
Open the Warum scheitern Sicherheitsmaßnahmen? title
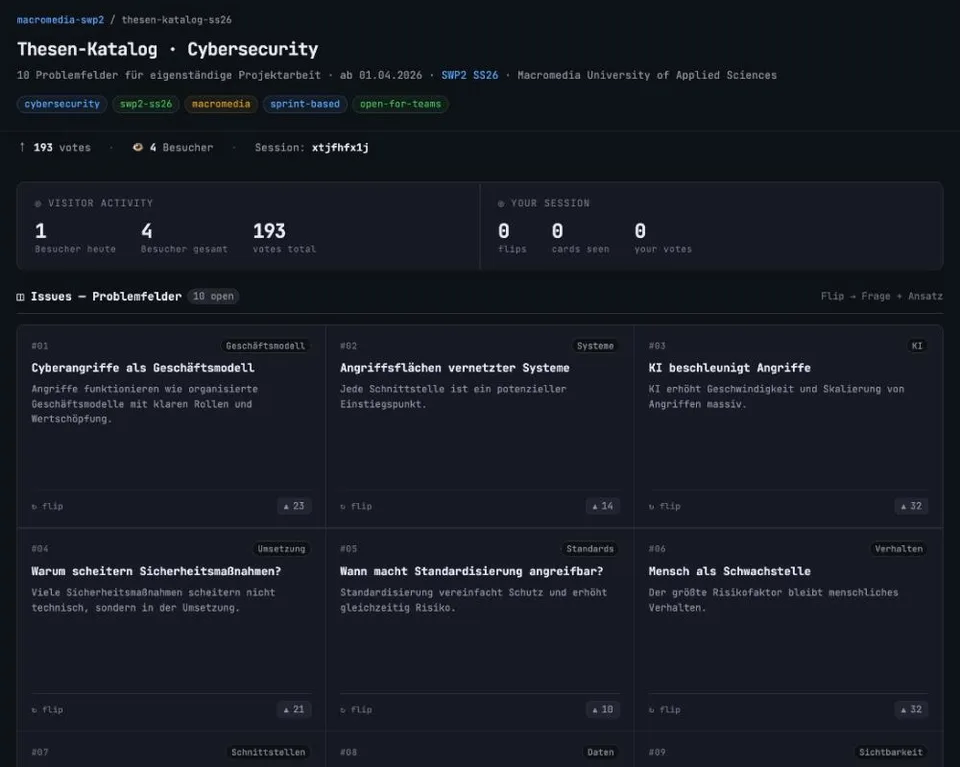point(156,571)
